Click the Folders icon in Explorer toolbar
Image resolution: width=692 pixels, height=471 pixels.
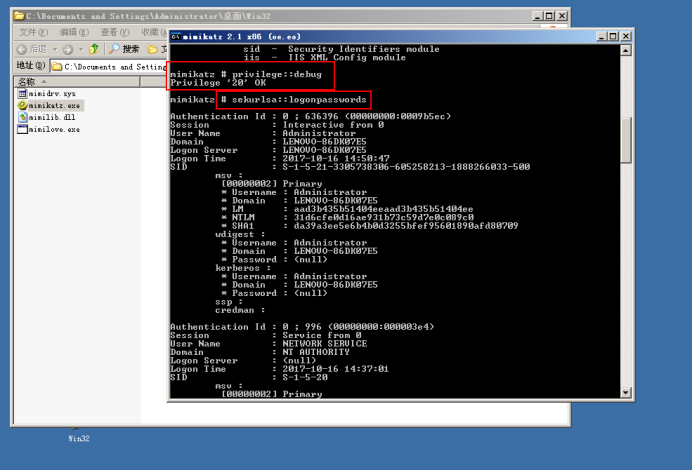pos(153,49)
